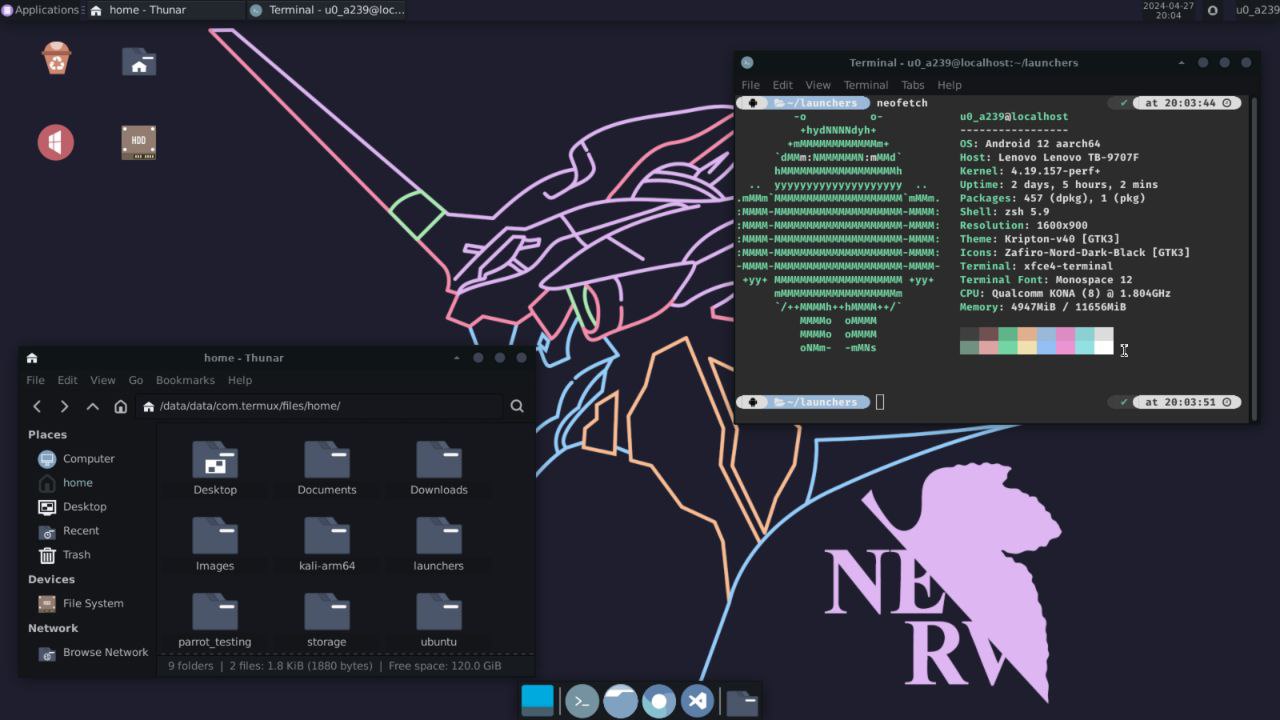Click the Thunar location path field
The height and width of the screenshot is (720, 1280).
(320, 406)
